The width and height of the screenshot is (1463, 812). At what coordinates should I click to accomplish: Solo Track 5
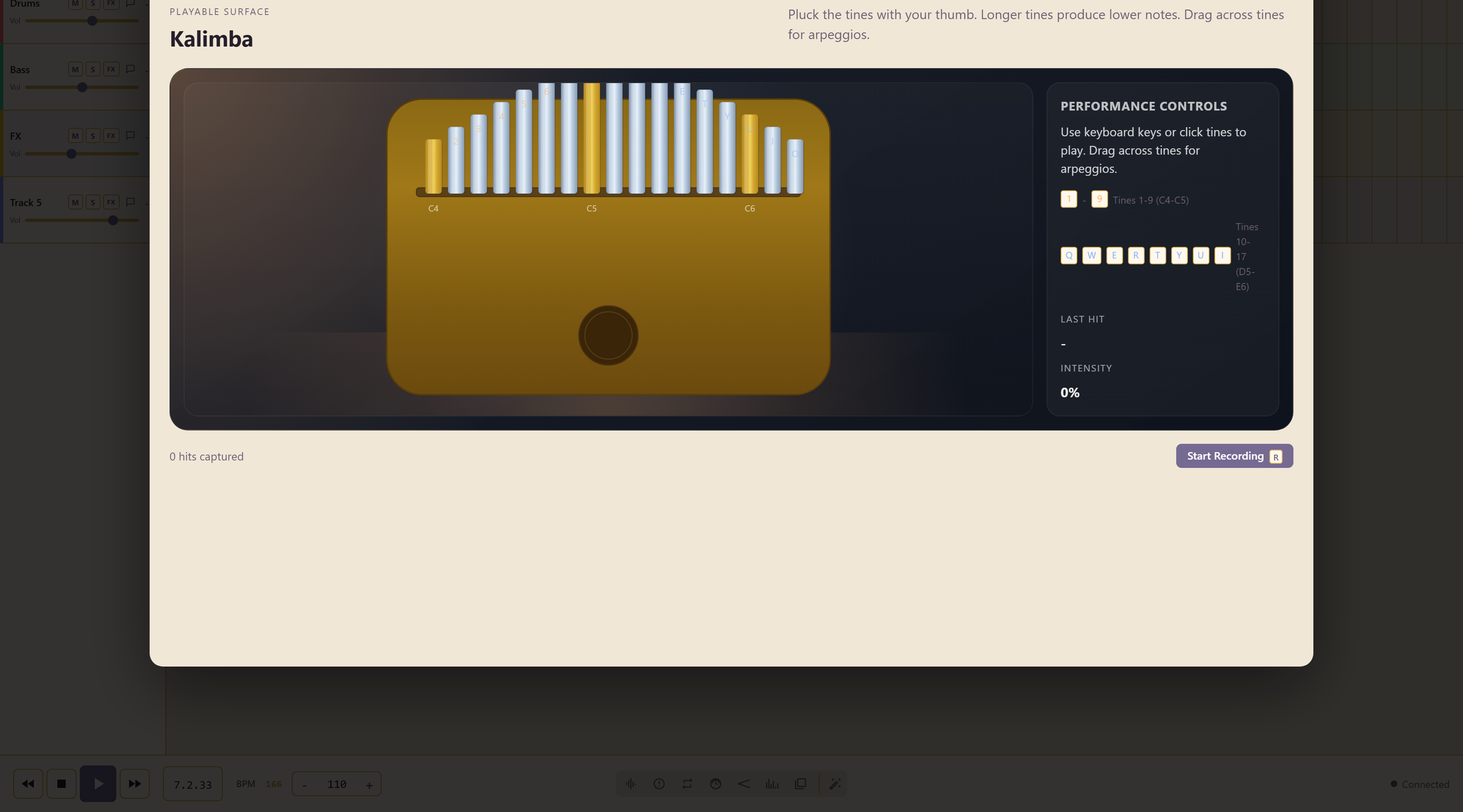(93, 202)
